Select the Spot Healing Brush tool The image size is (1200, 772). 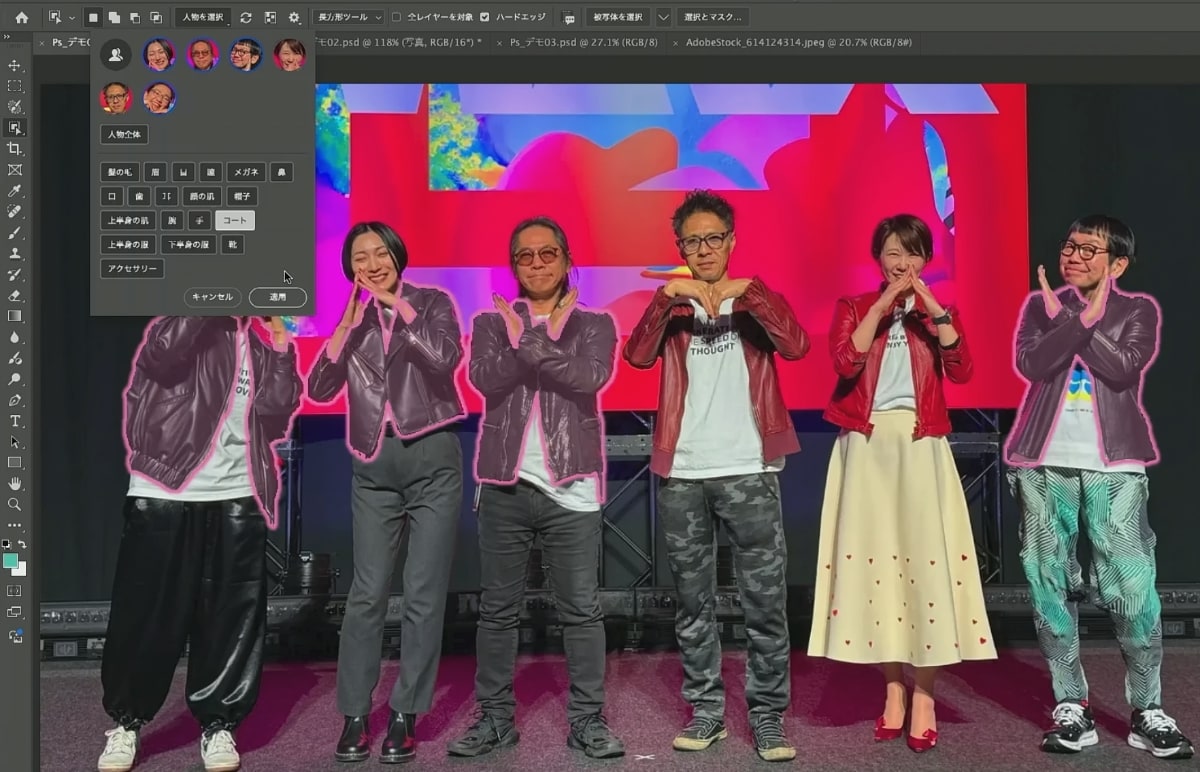(x=14, y=212)
